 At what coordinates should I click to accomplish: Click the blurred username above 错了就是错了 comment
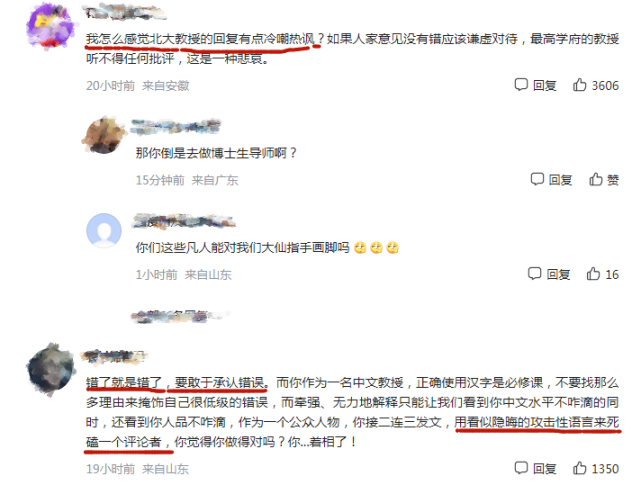pos(113,357)
